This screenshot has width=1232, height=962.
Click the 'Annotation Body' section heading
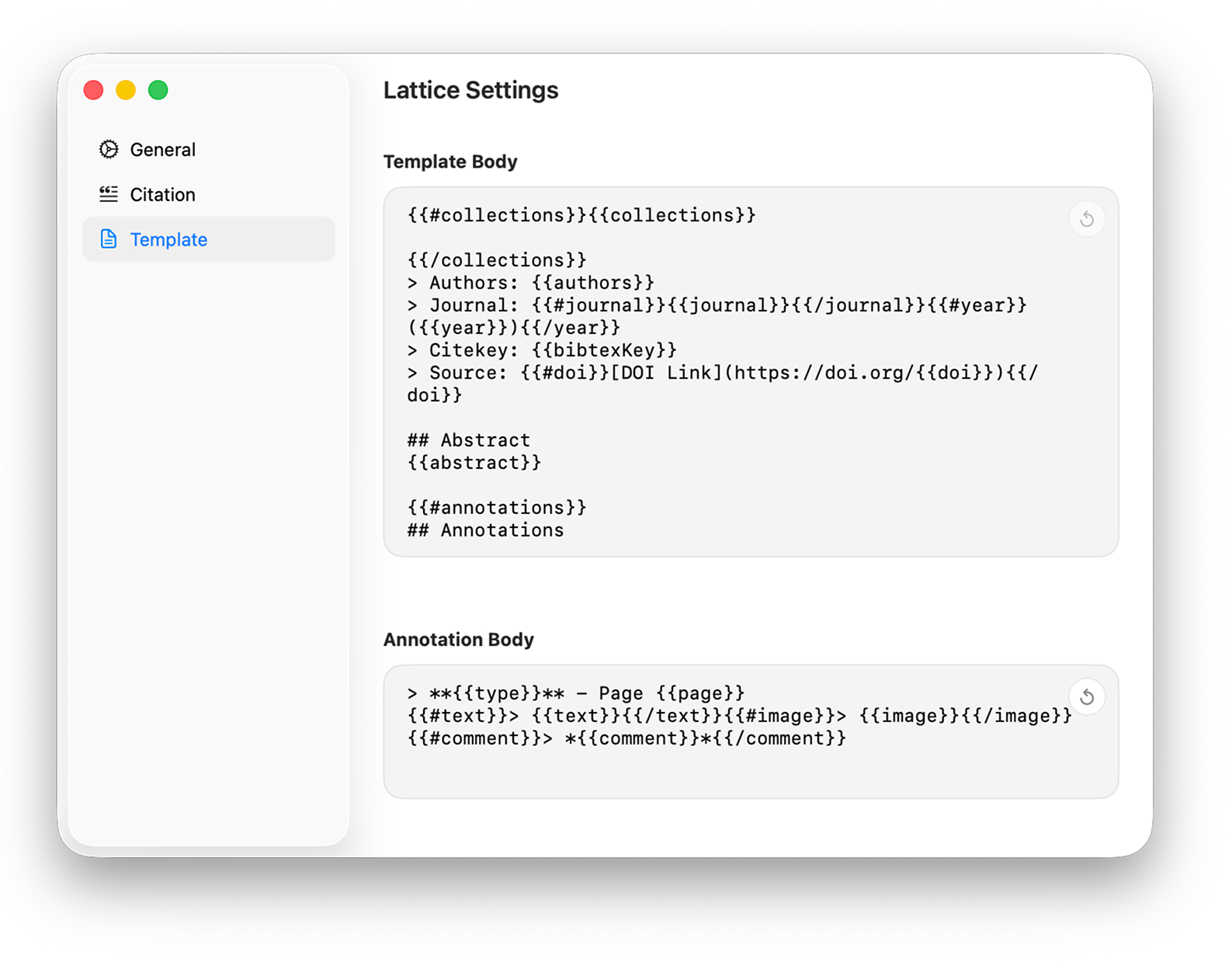(459, 640)
